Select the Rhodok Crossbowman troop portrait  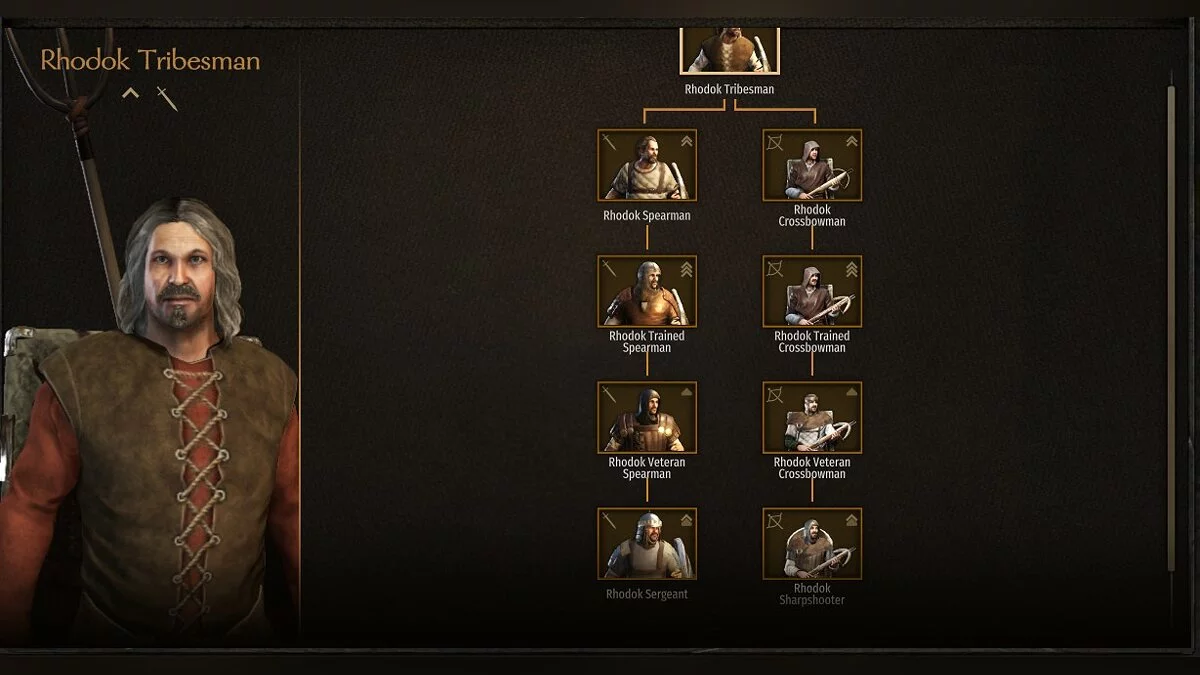pyautogui.click(x=812, y=165)
